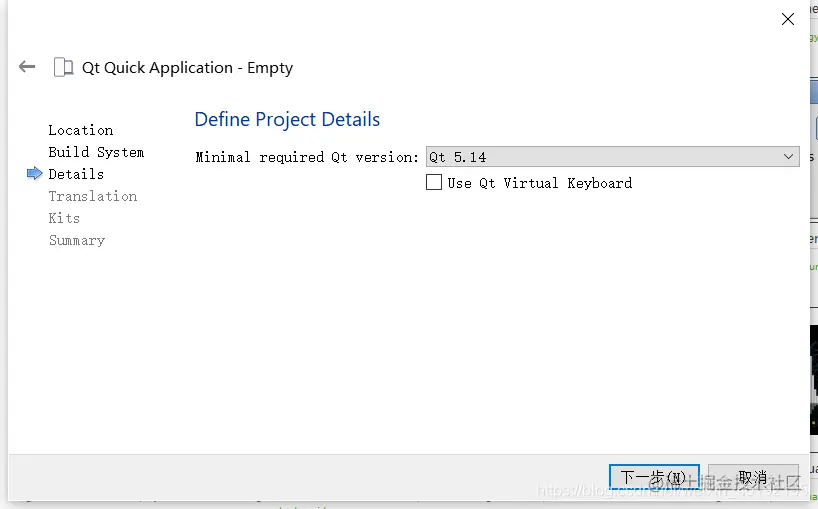
Task: Click the Define Project Details heading
Action: [x=287, y=119]
